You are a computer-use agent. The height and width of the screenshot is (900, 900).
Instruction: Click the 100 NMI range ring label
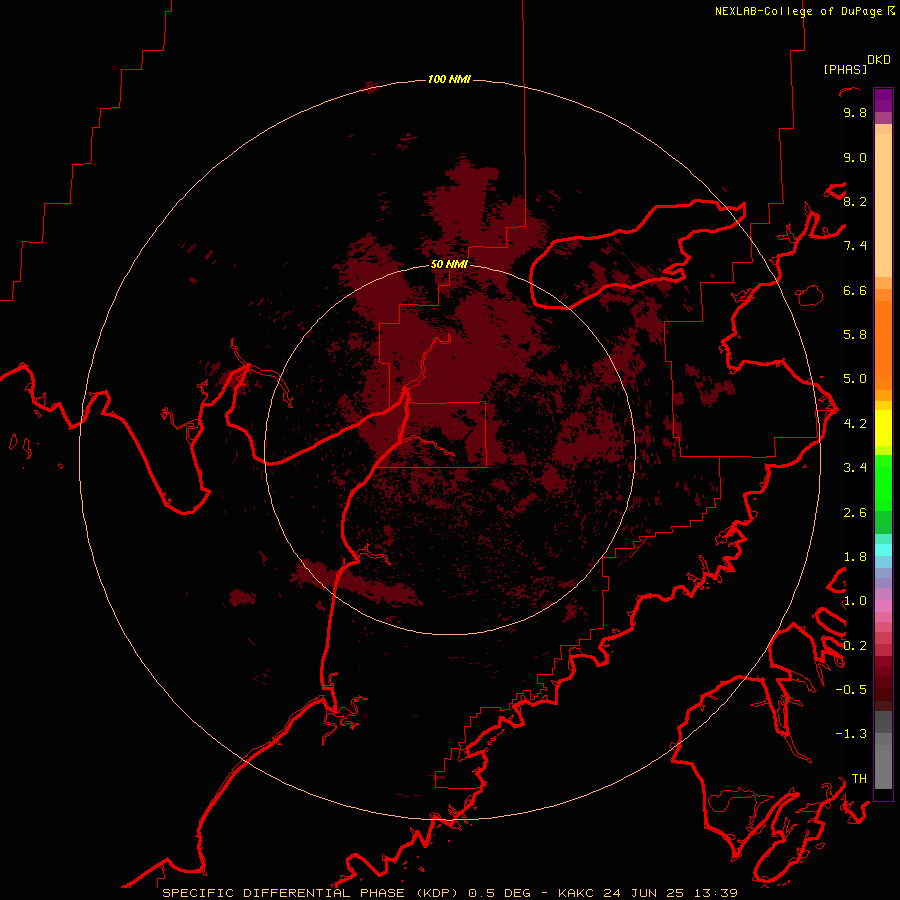pos(449,79)
